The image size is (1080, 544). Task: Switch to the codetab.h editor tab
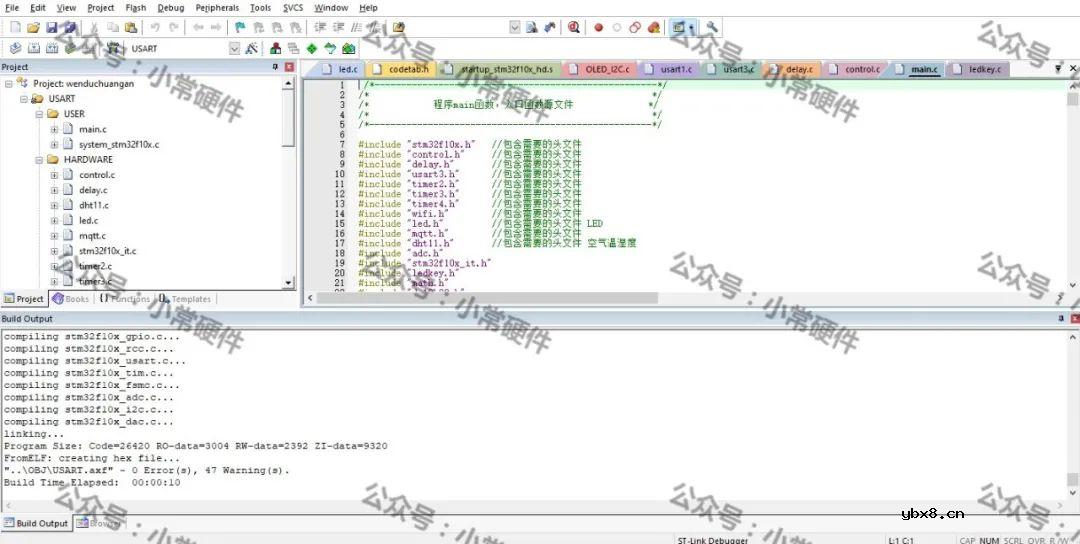pos(401,70)
